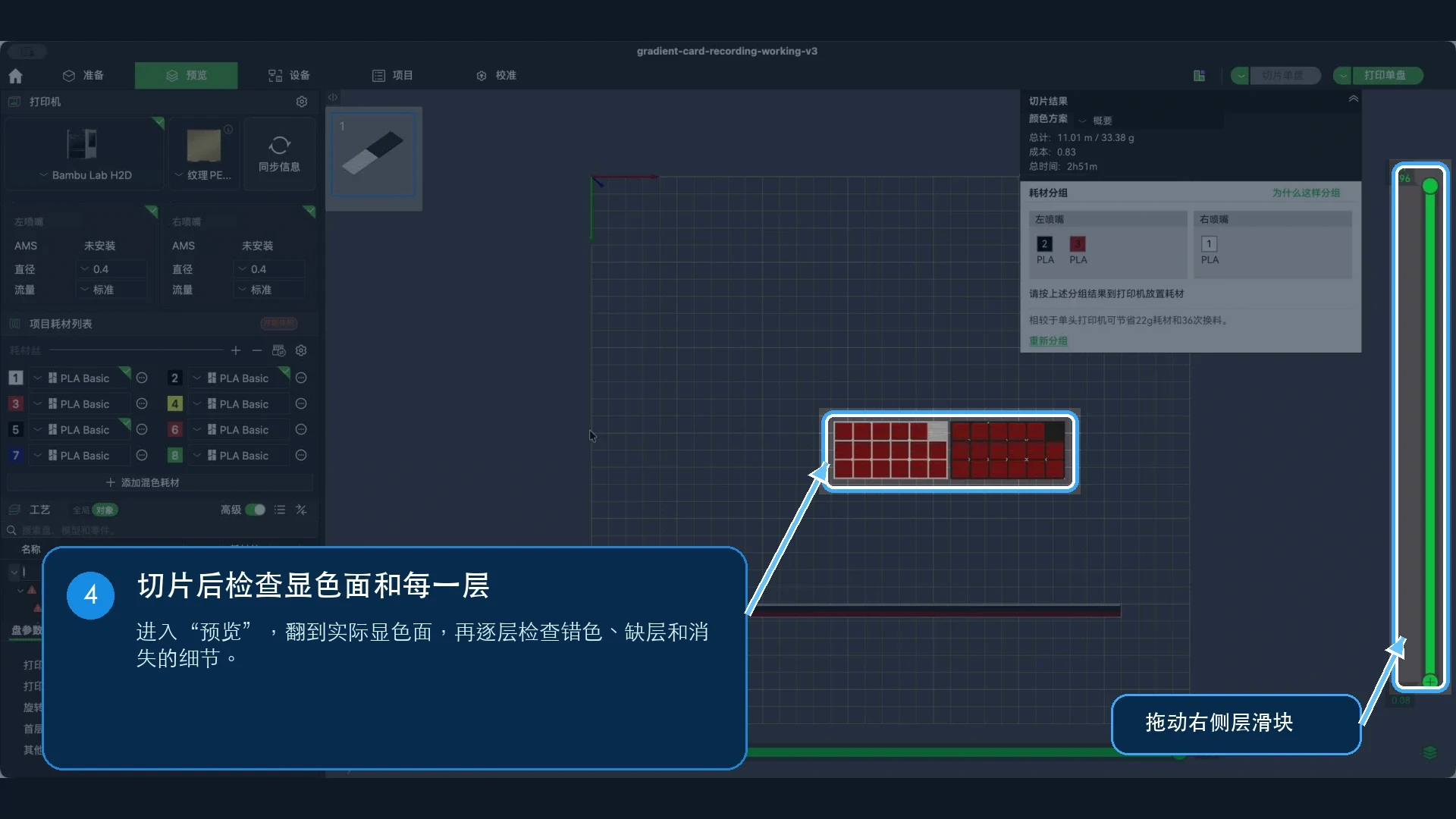Viewport: 1456px width, 819px height.
Task: Open filament list settings gear
Action: click(x=301, y=350)
